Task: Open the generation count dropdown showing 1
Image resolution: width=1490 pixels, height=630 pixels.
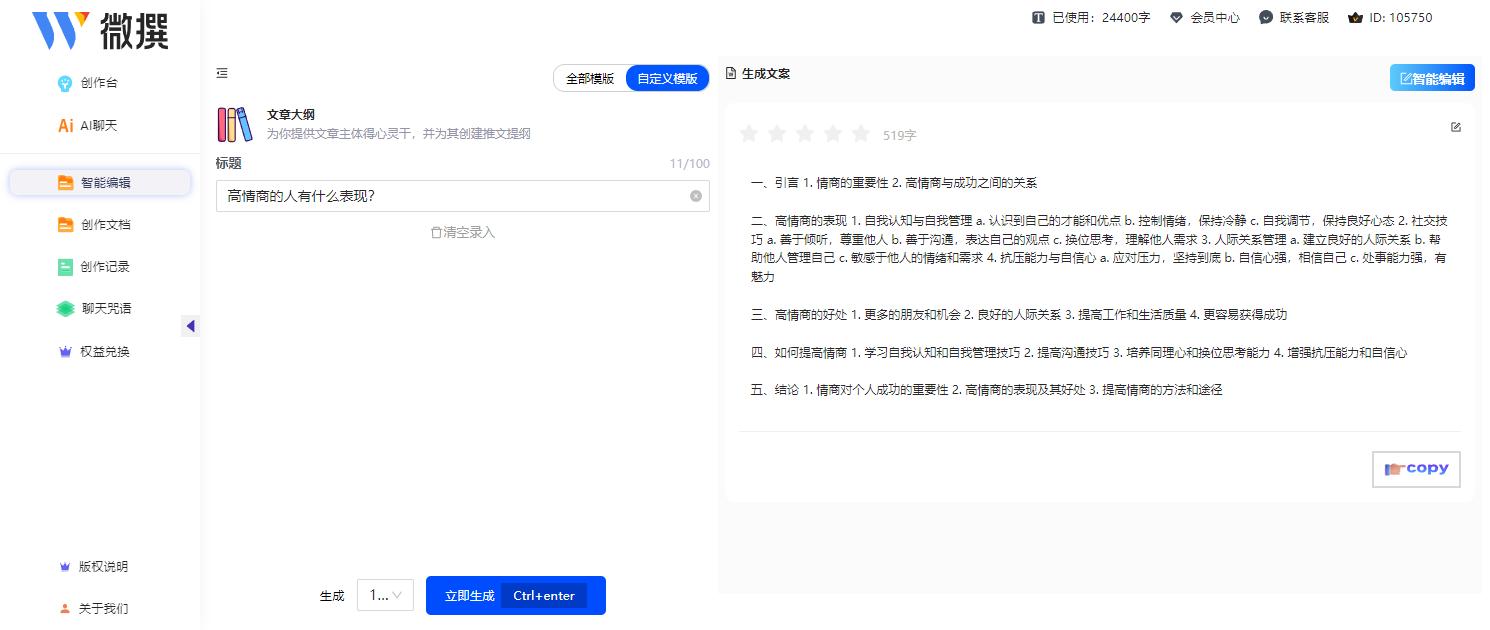Action: (385, 595)
